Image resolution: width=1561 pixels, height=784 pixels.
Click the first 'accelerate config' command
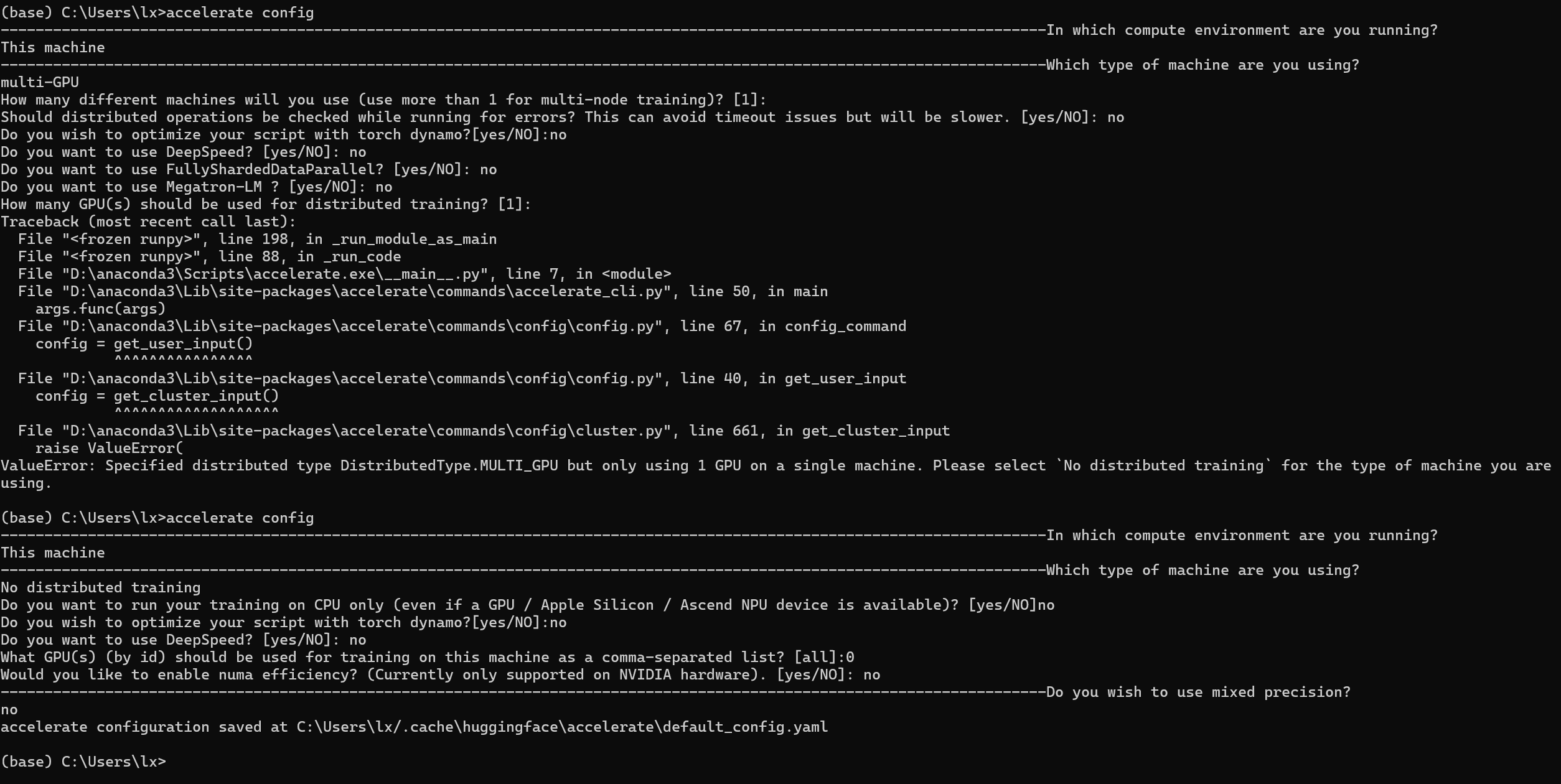pos(240,12)
